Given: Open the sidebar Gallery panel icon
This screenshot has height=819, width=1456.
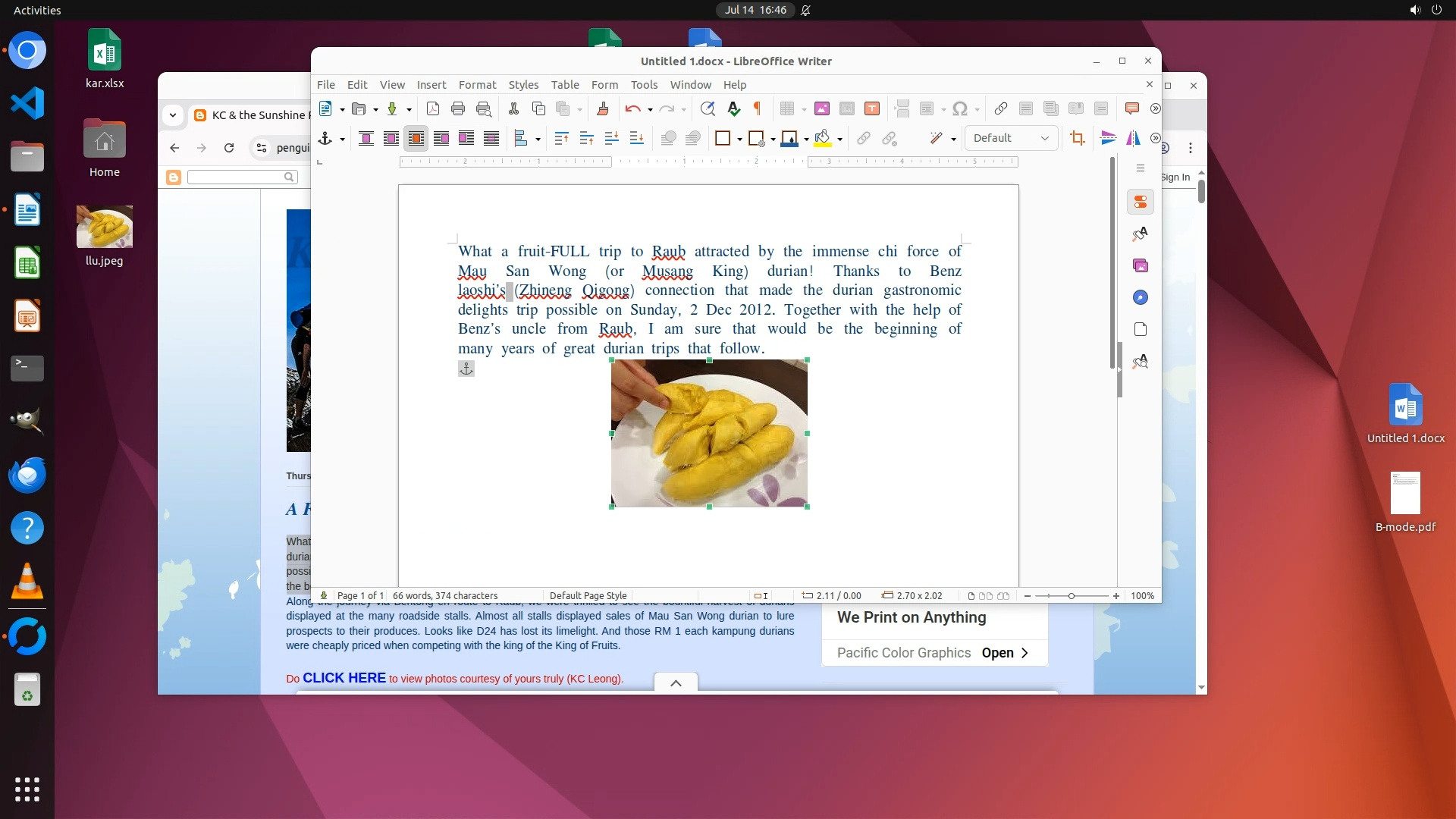Looking at the screenshot, I should click(1140, 265).
